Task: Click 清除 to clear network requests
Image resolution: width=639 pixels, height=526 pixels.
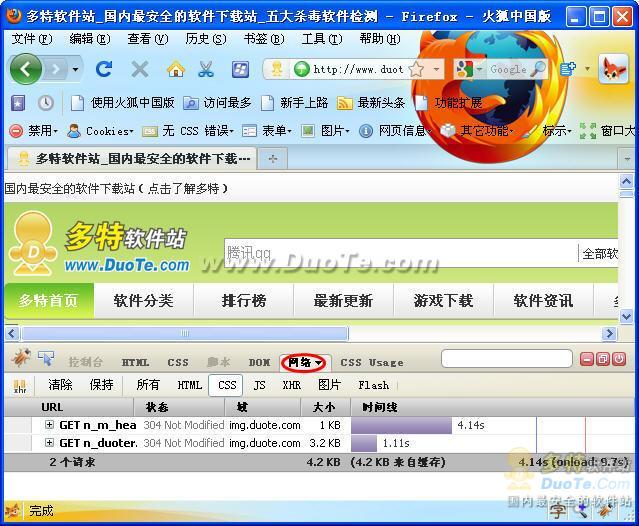Action: [60, 385]
